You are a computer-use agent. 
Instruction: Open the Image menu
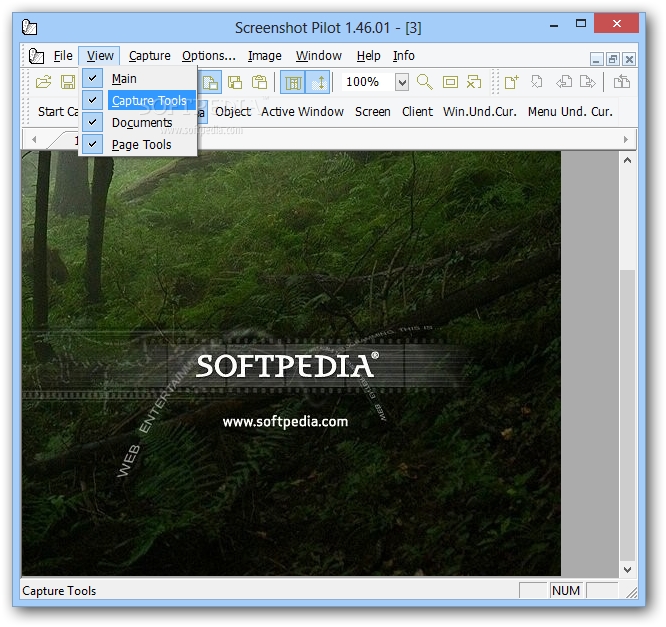[x=265, y=56]
